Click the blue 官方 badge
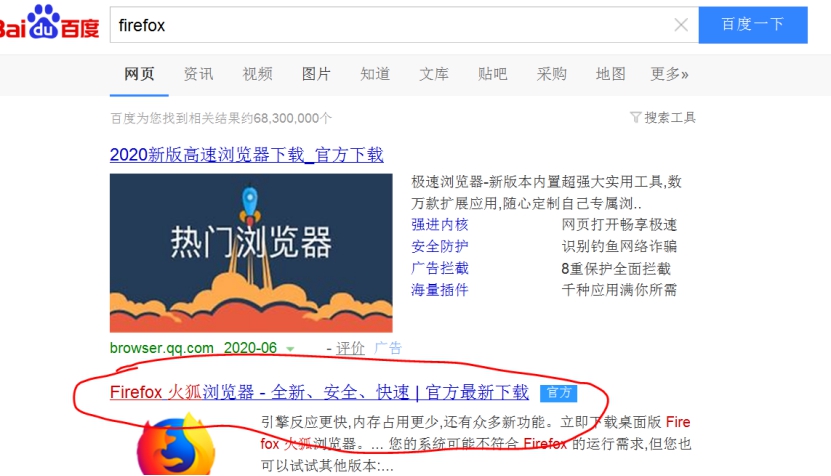The image size is (831, 476). [x=559, y=393]
